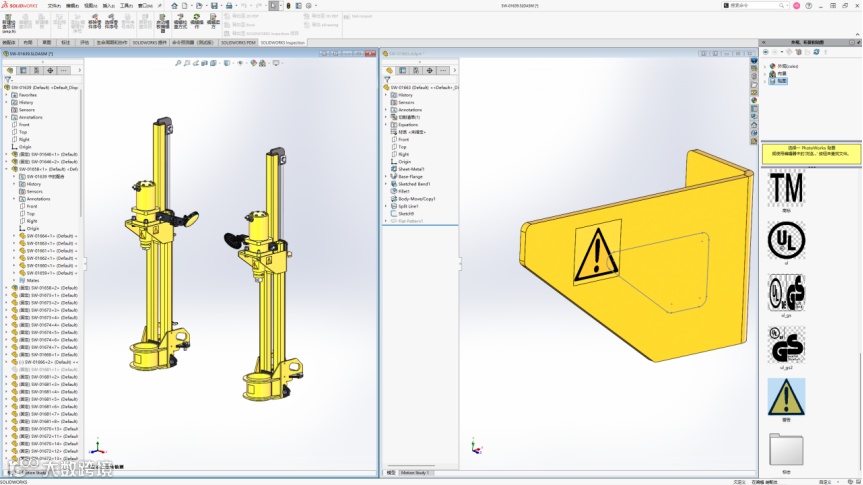Open the SOLIDWORKS Inspection ribbon tab
The height and width of the screenshot is (485, 863).
click(282, 42)
